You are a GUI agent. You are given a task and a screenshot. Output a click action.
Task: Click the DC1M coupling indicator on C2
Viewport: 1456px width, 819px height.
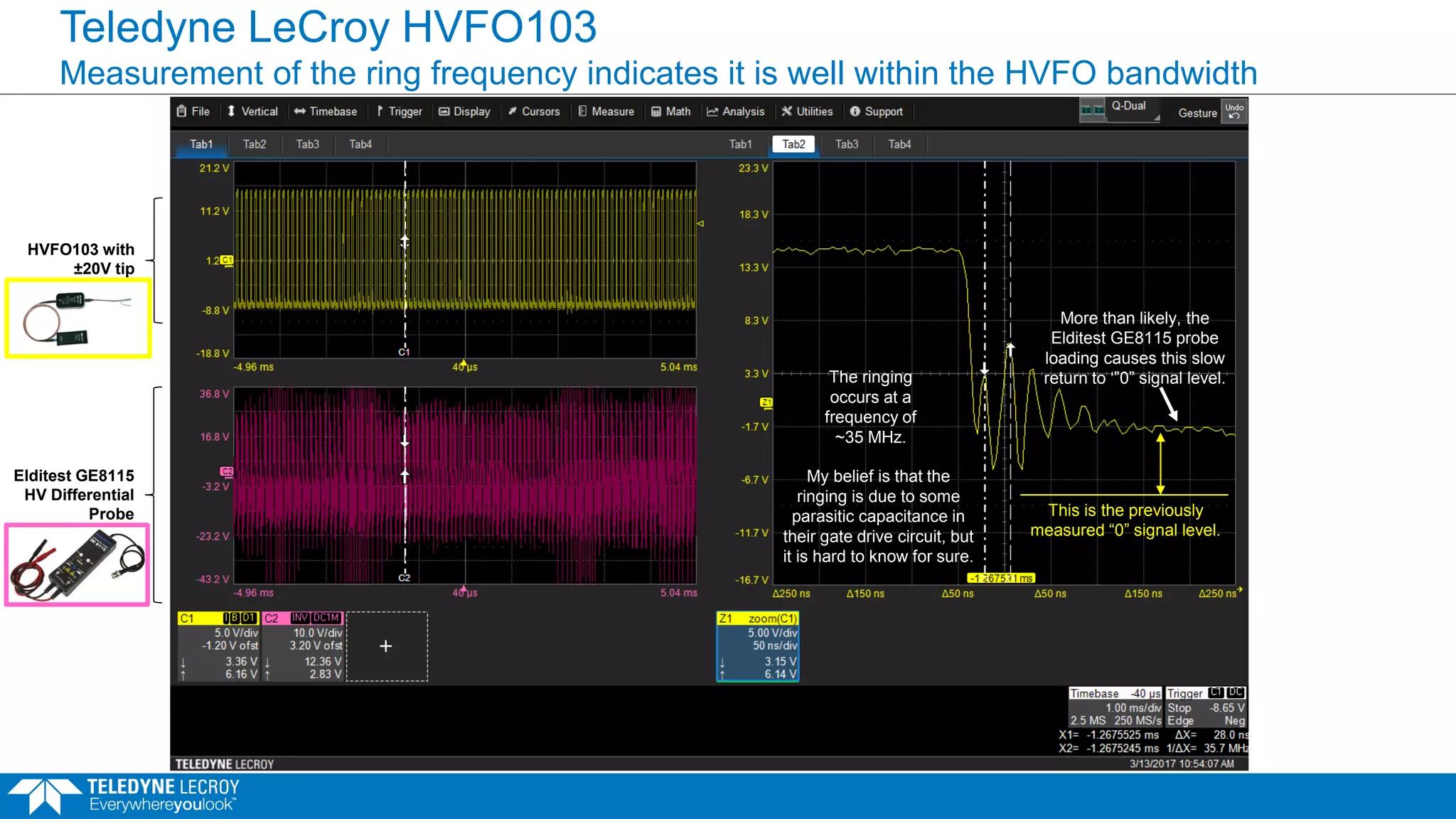[x=326, y=618]
